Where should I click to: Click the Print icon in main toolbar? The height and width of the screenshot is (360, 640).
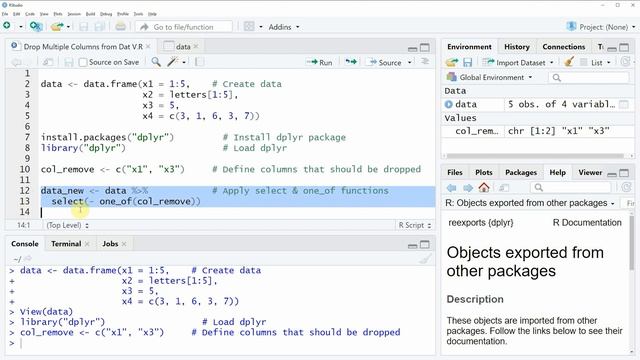(120, 27)
